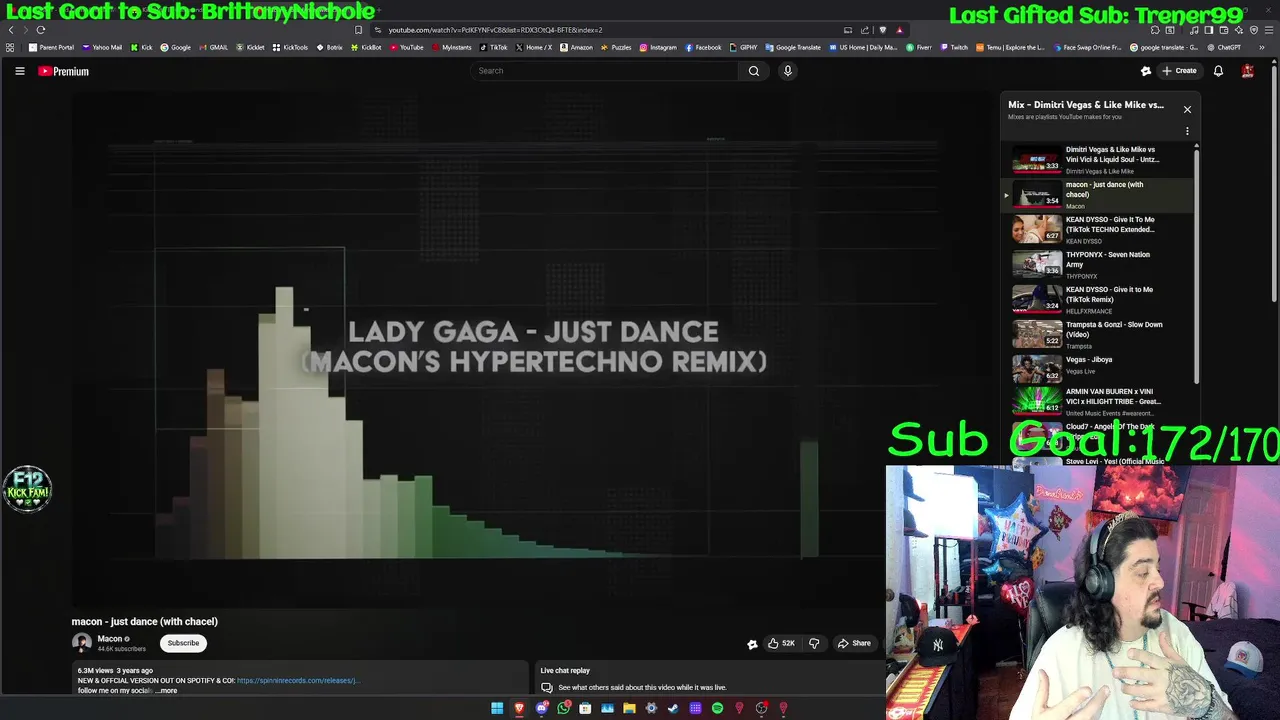Open the GMAIL bookmark
The image size is (1280, 720).
coord(214,47)
